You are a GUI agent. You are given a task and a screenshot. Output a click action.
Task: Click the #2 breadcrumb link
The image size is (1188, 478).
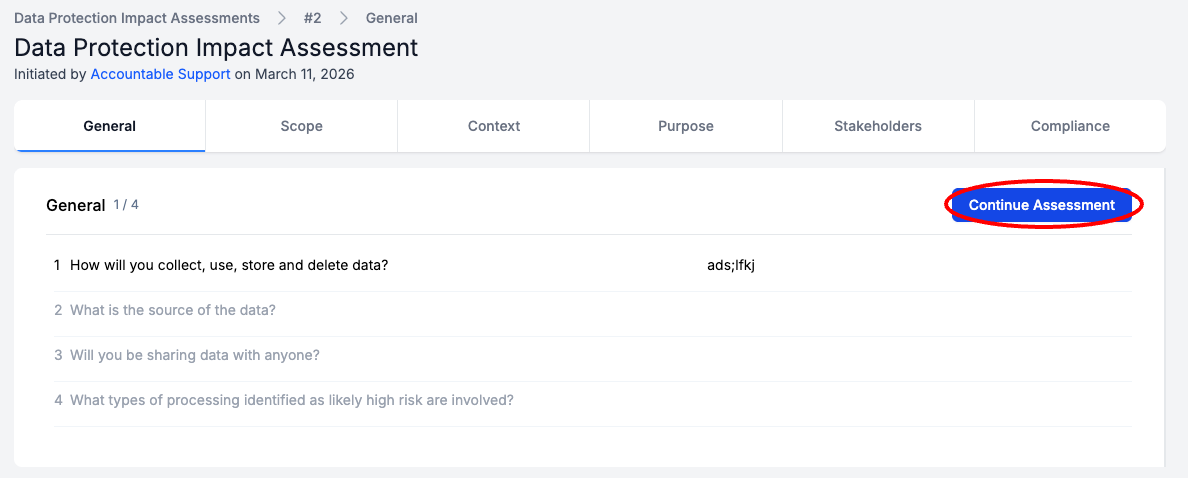tap(312, 18)
